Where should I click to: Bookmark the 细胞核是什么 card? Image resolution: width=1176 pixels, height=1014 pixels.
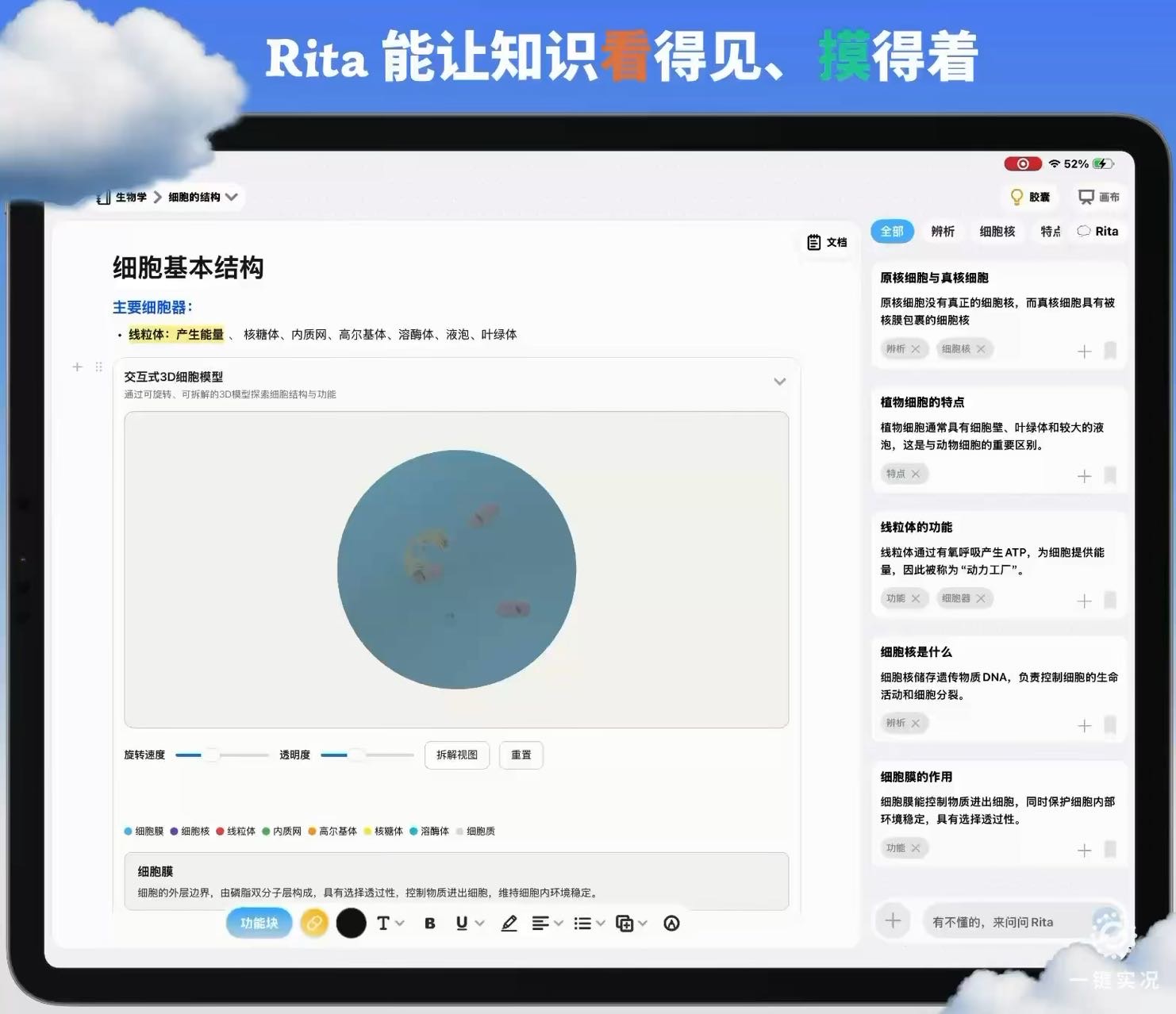click(x=1110, y=724)
